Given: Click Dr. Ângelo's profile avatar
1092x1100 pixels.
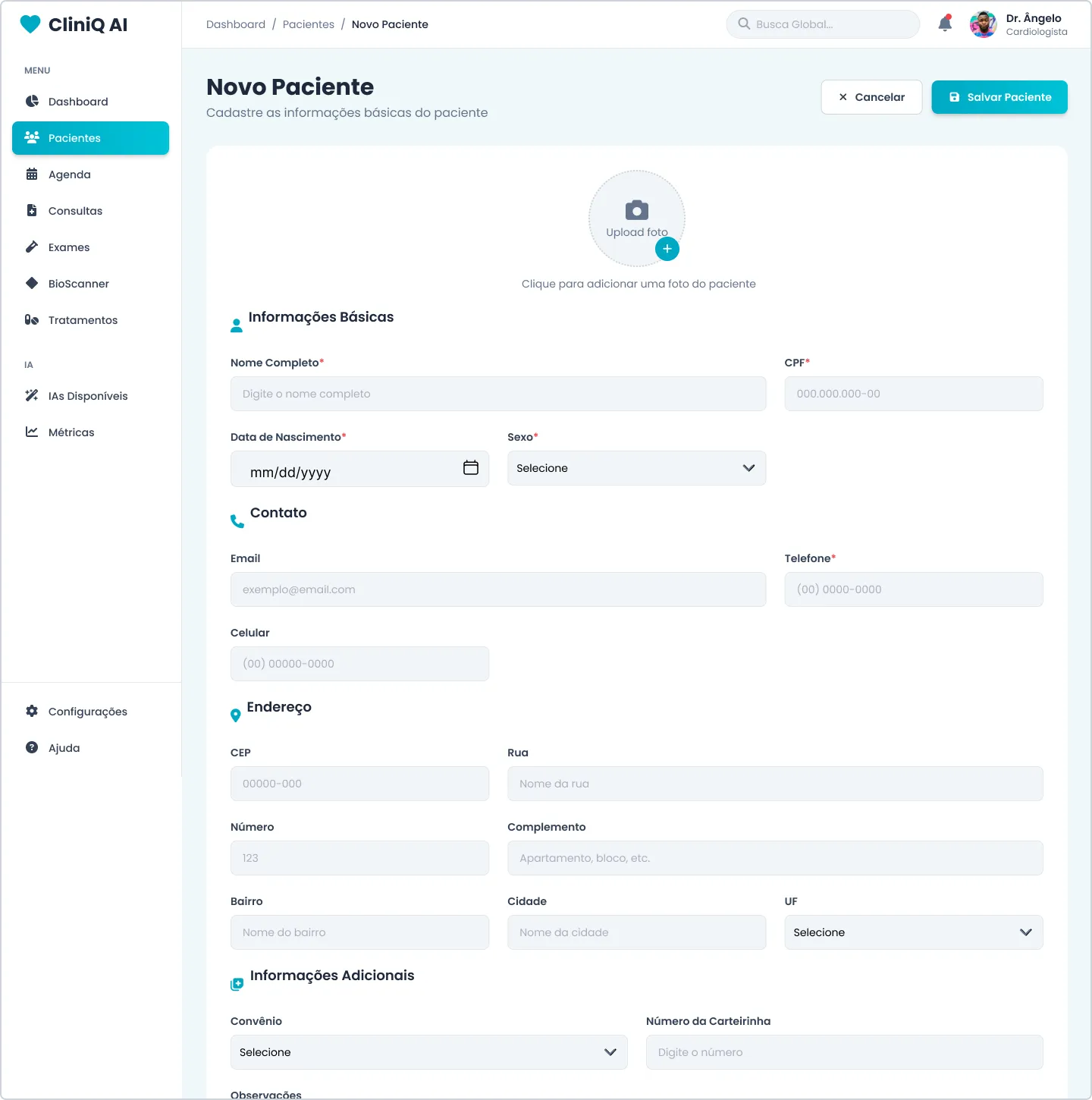Looking at the screenshot, I should pos(983,24).
